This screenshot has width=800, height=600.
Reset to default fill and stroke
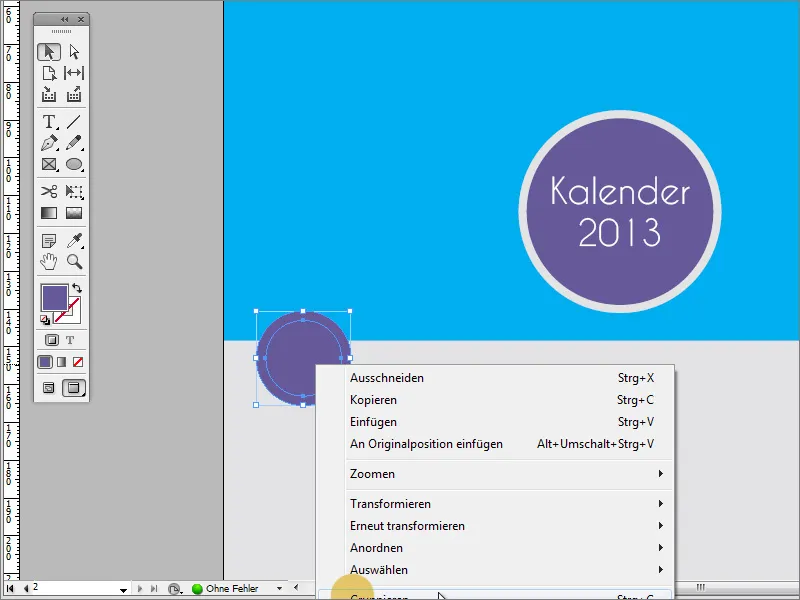(x=45, y=320)
